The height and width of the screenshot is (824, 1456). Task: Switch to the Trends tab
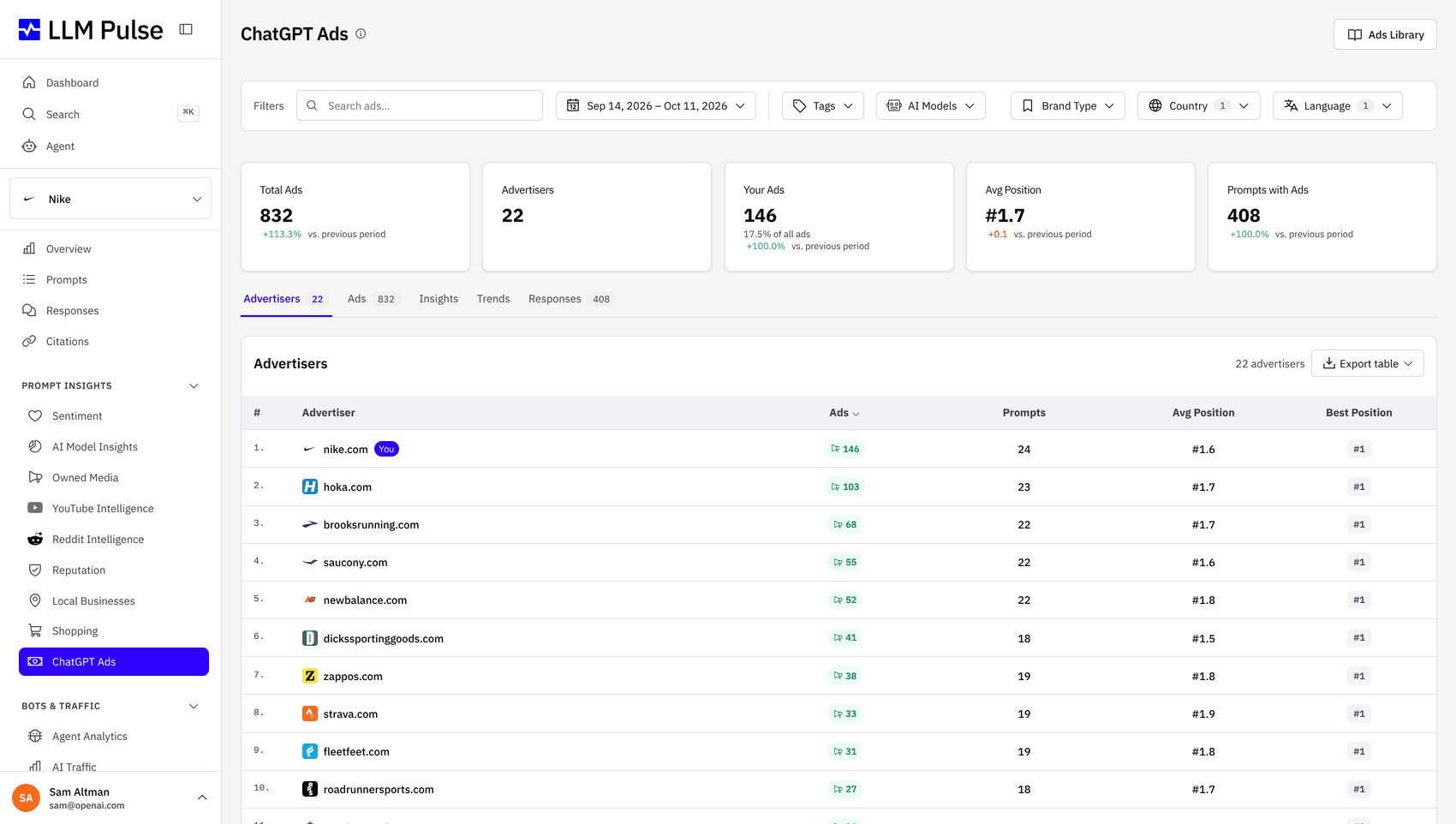click(493, 299)
